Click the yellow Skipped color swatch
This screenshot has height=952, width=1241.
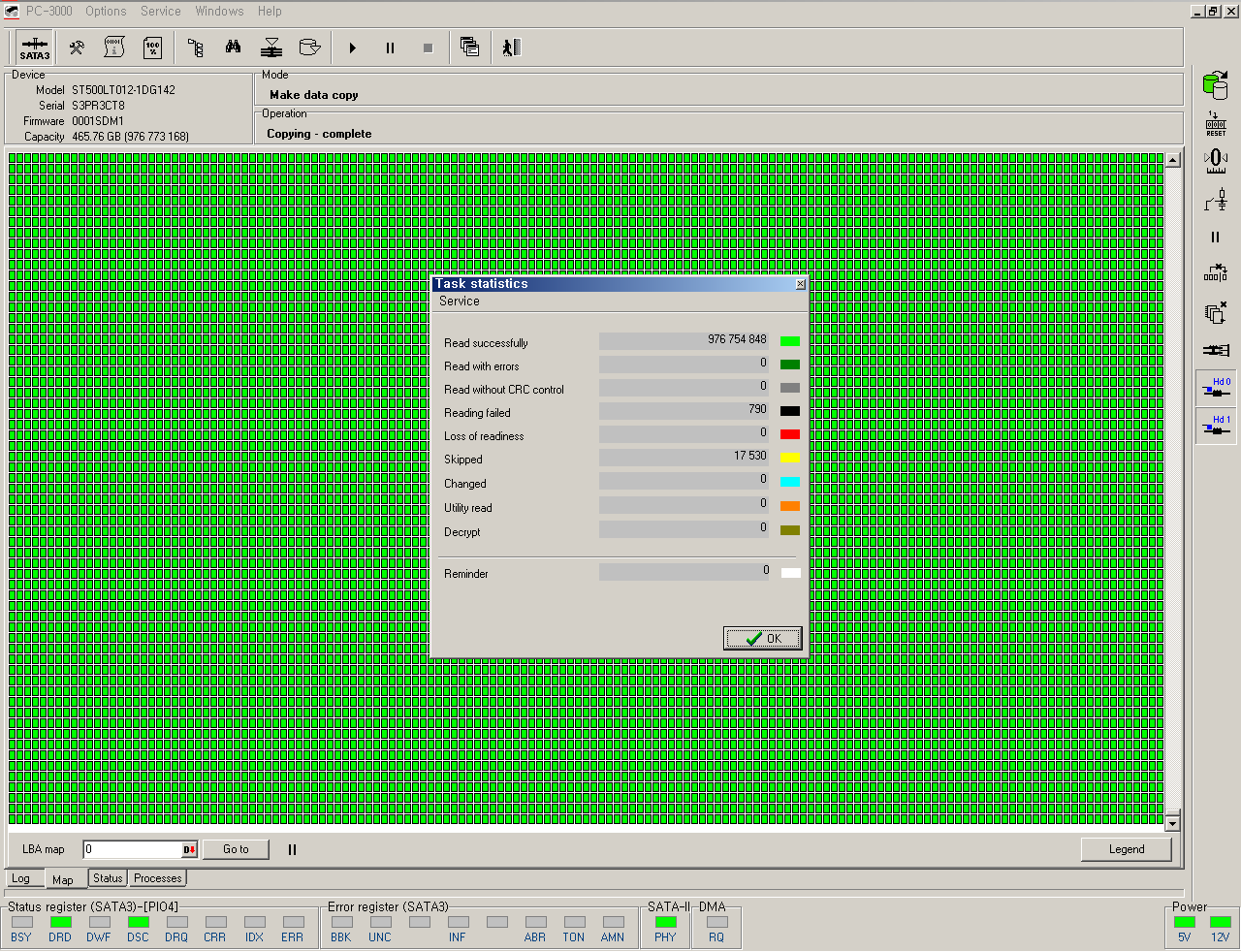pyautogui.click(x=790, y=458)
